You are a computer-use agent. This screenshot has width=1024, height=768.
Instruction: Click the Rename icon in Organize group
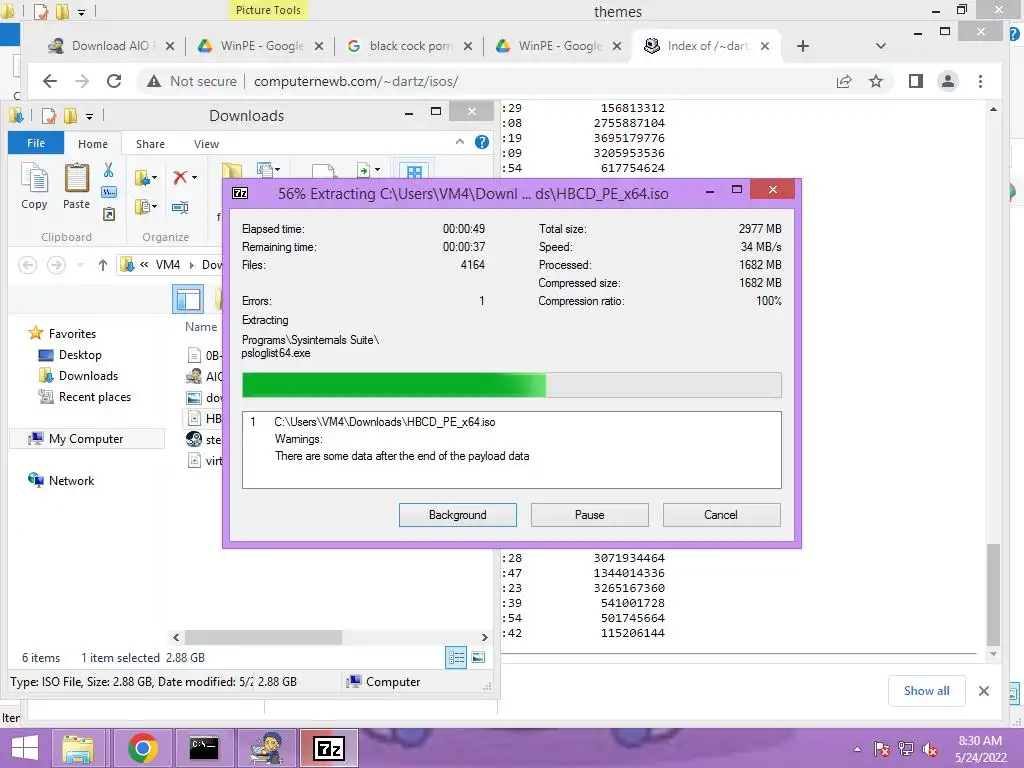coord(180,208)
